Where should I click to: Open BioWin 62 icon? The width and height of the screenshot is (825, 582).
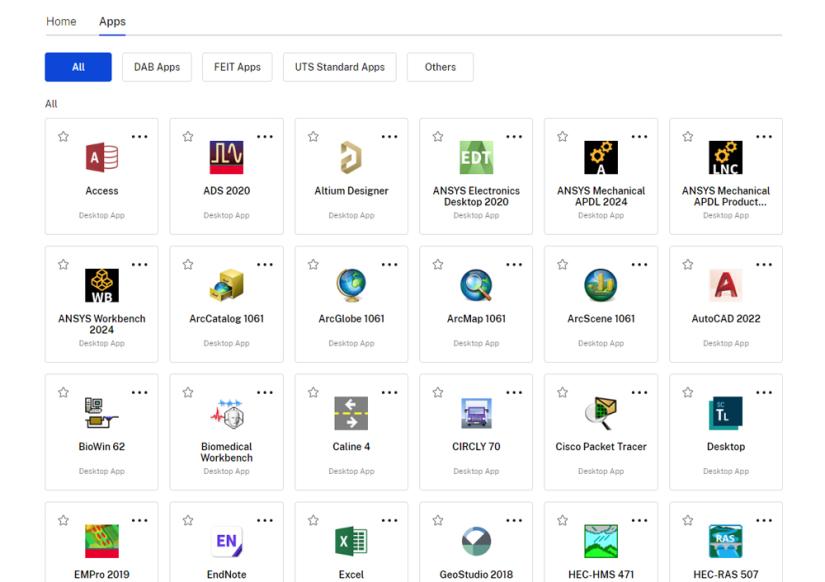(x=102, y=413)
